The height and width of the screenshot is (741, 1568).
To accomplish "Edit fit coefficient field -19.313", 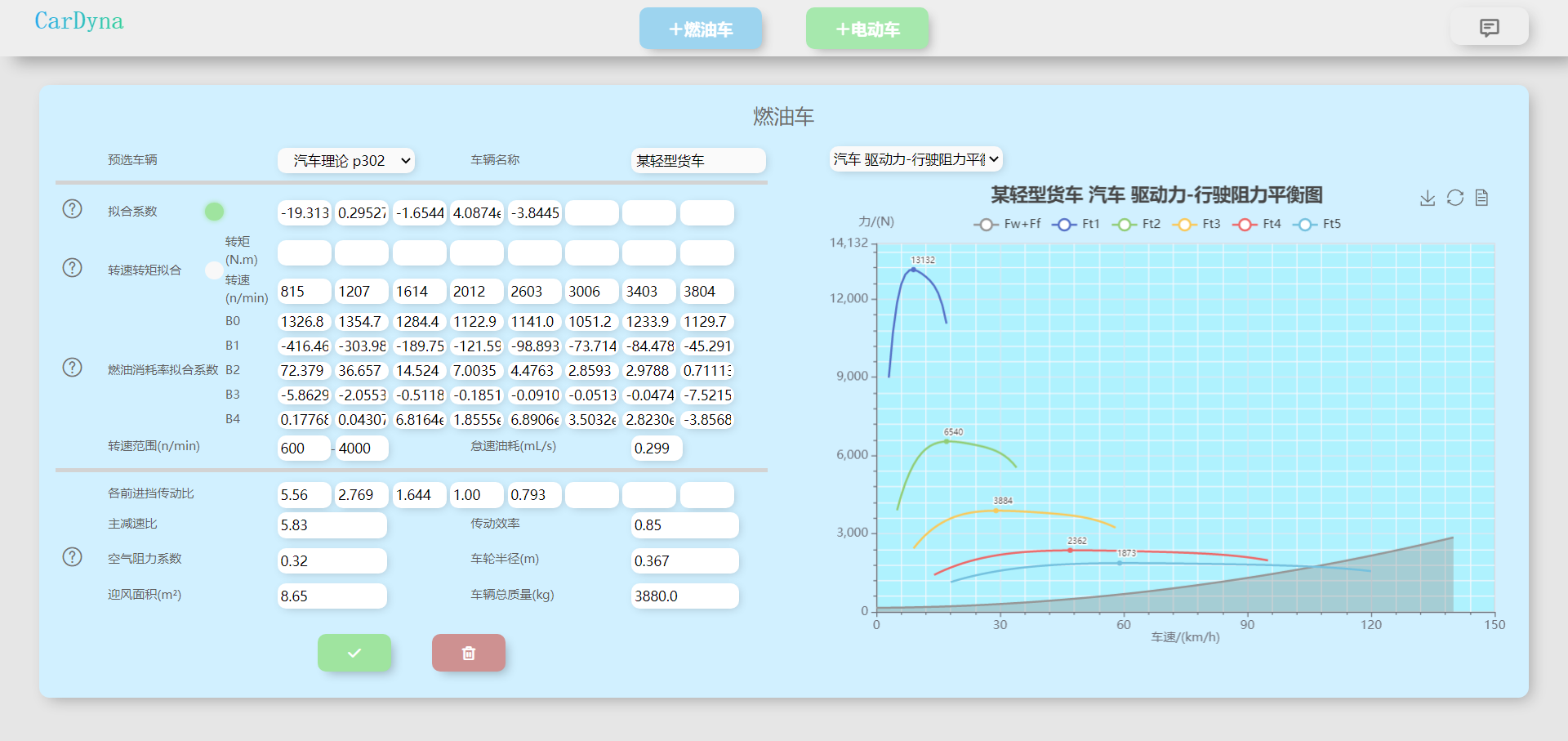I will point(305,213).
